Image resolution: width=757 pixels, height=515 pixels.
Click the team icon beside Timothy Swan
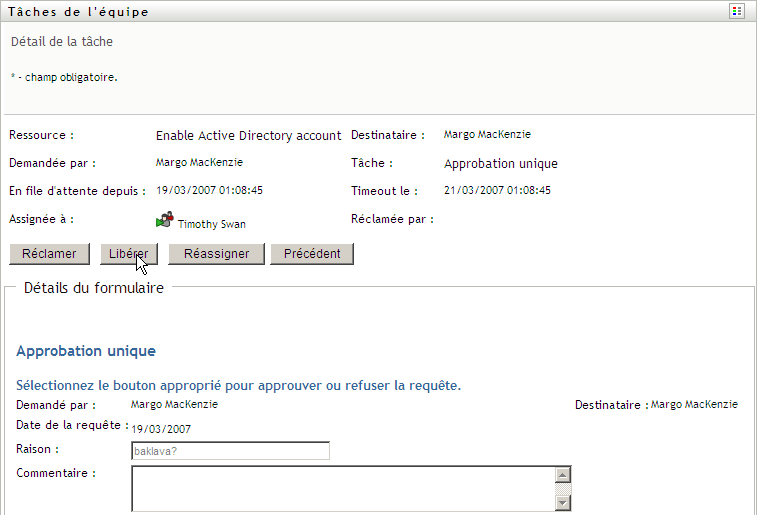165,220
